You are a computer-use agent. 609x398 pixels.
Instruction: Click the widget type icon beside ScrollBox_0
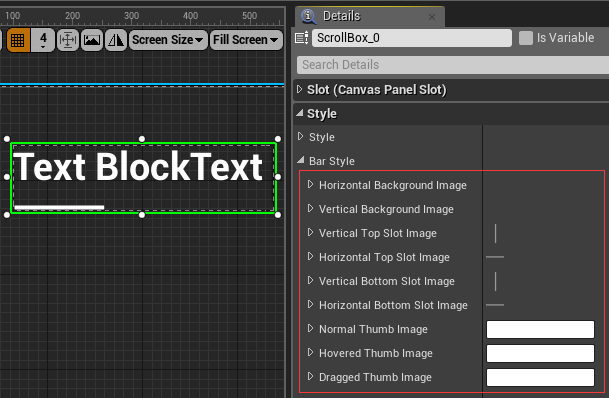(x=302, y=38)
